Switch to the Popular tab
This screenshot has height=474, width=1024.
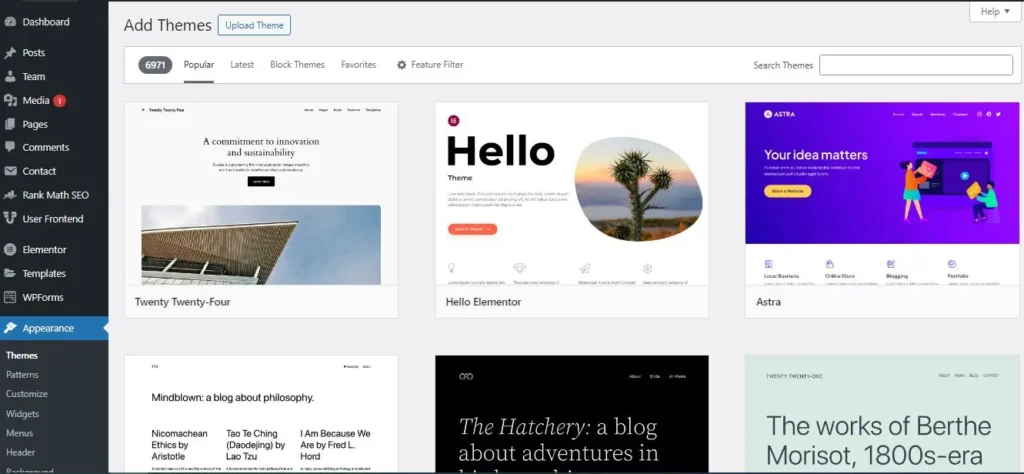pyautogui.click(x=199, y=65)
